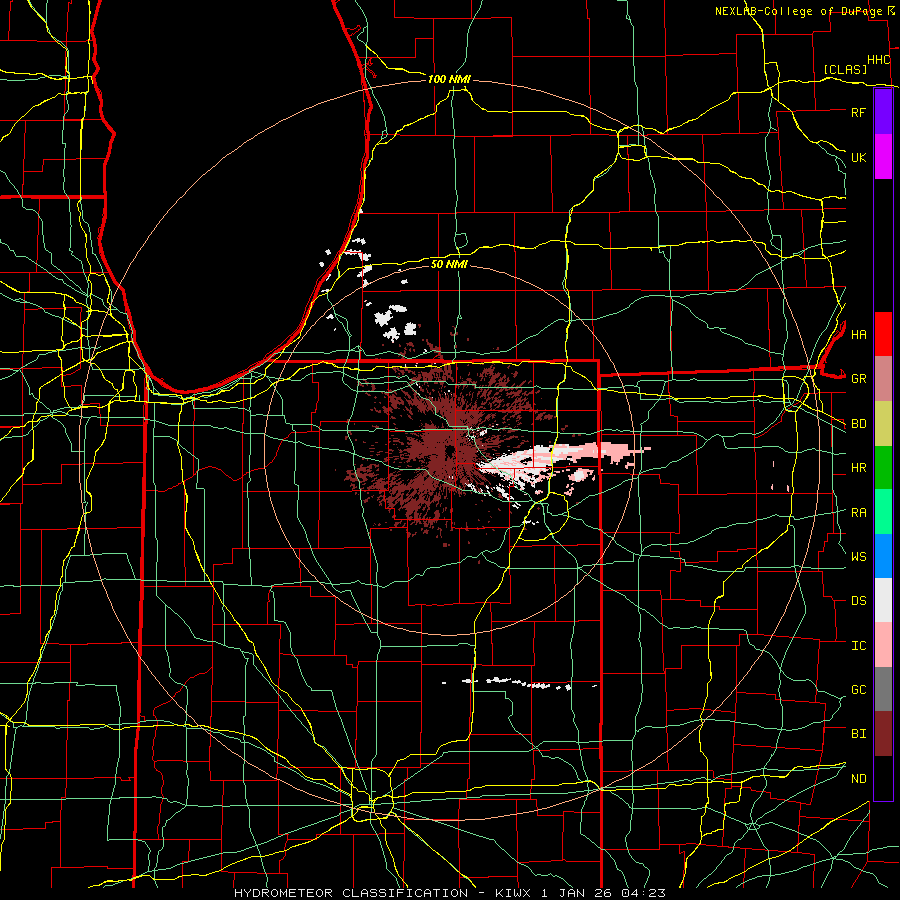This screenshot has width=900, height=900.
Task: Click the 'RF' legend label
Action: [x=858, y=112]
